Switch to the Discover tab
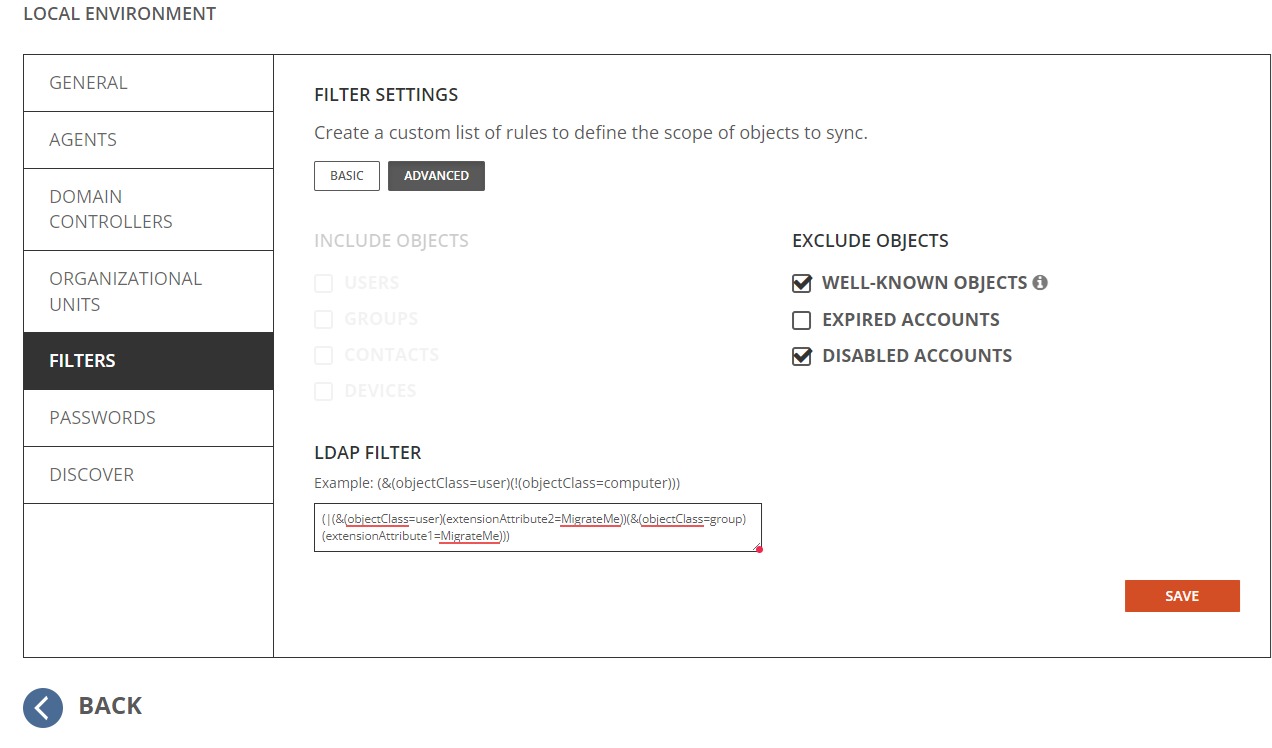 148,475
